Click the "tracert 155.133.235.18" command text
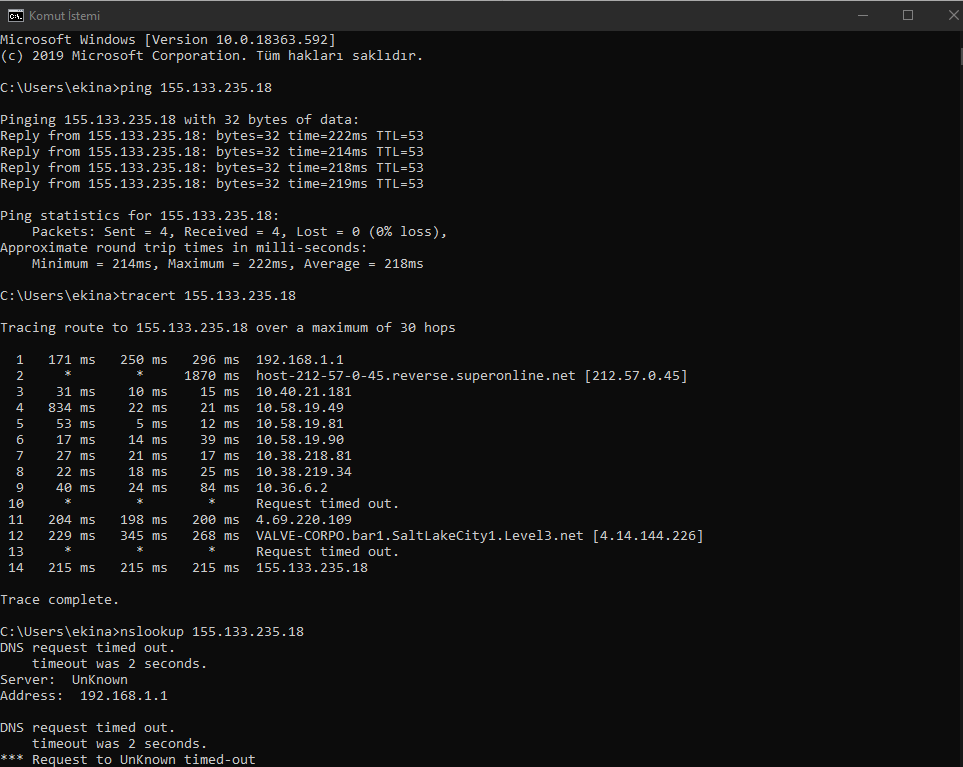This screenshot has height=767, width=963. point(207,296)
